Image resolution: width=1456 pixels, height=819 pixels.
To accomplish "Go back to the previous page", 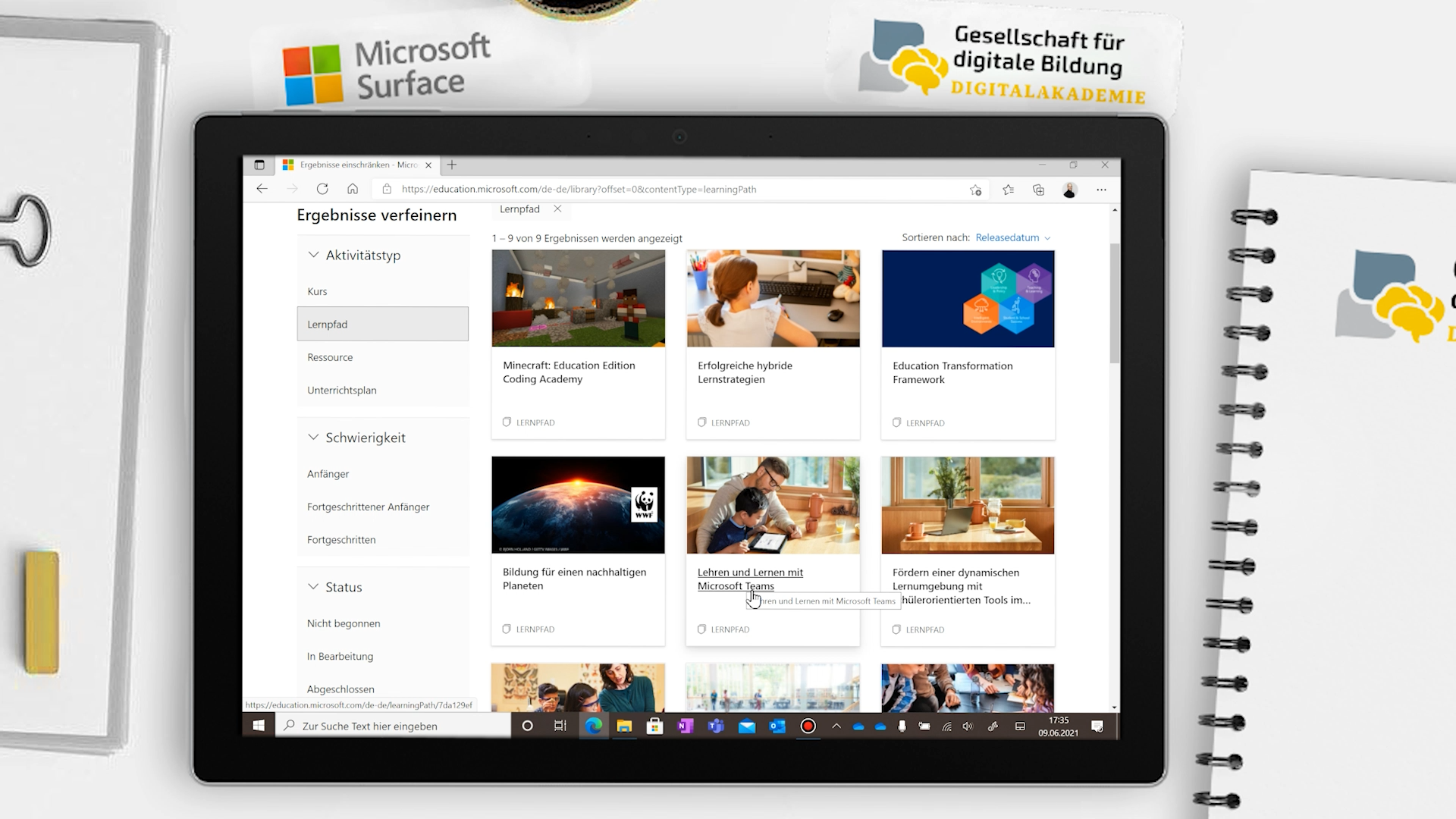I will point(262,189).
